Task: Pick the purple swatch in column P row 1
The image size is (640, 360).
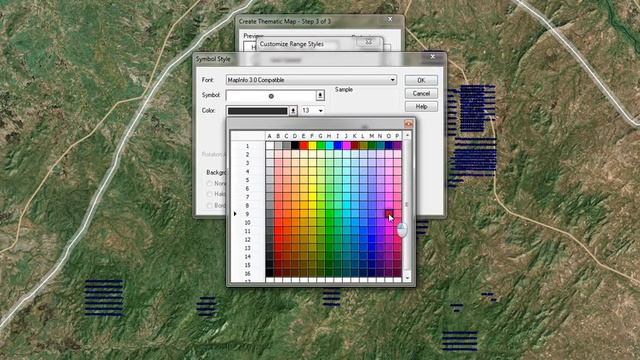Action: click(x=397, y=146)
